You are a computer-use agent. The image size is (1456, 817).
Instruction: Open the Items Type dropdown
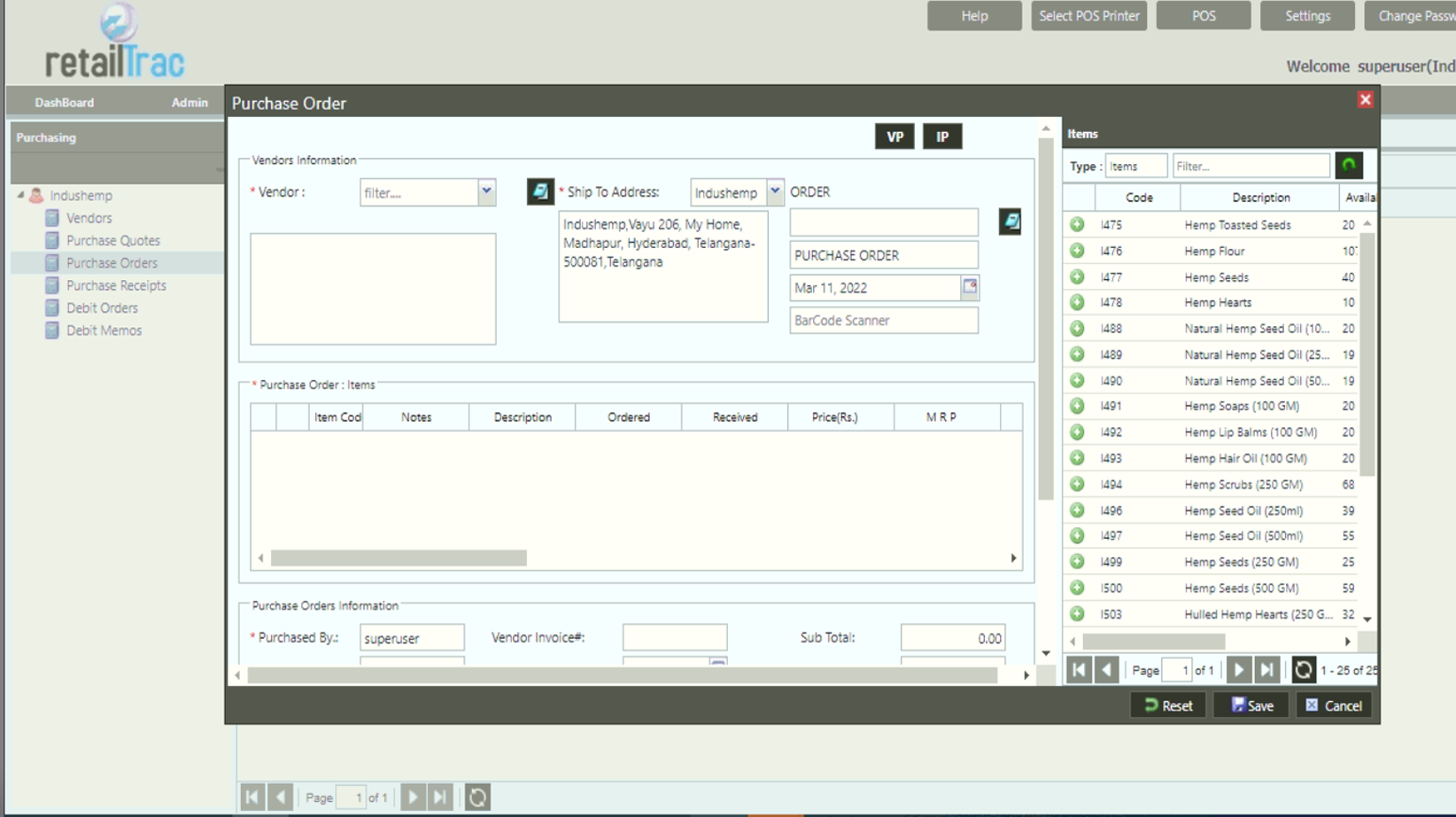point(1135,166)
